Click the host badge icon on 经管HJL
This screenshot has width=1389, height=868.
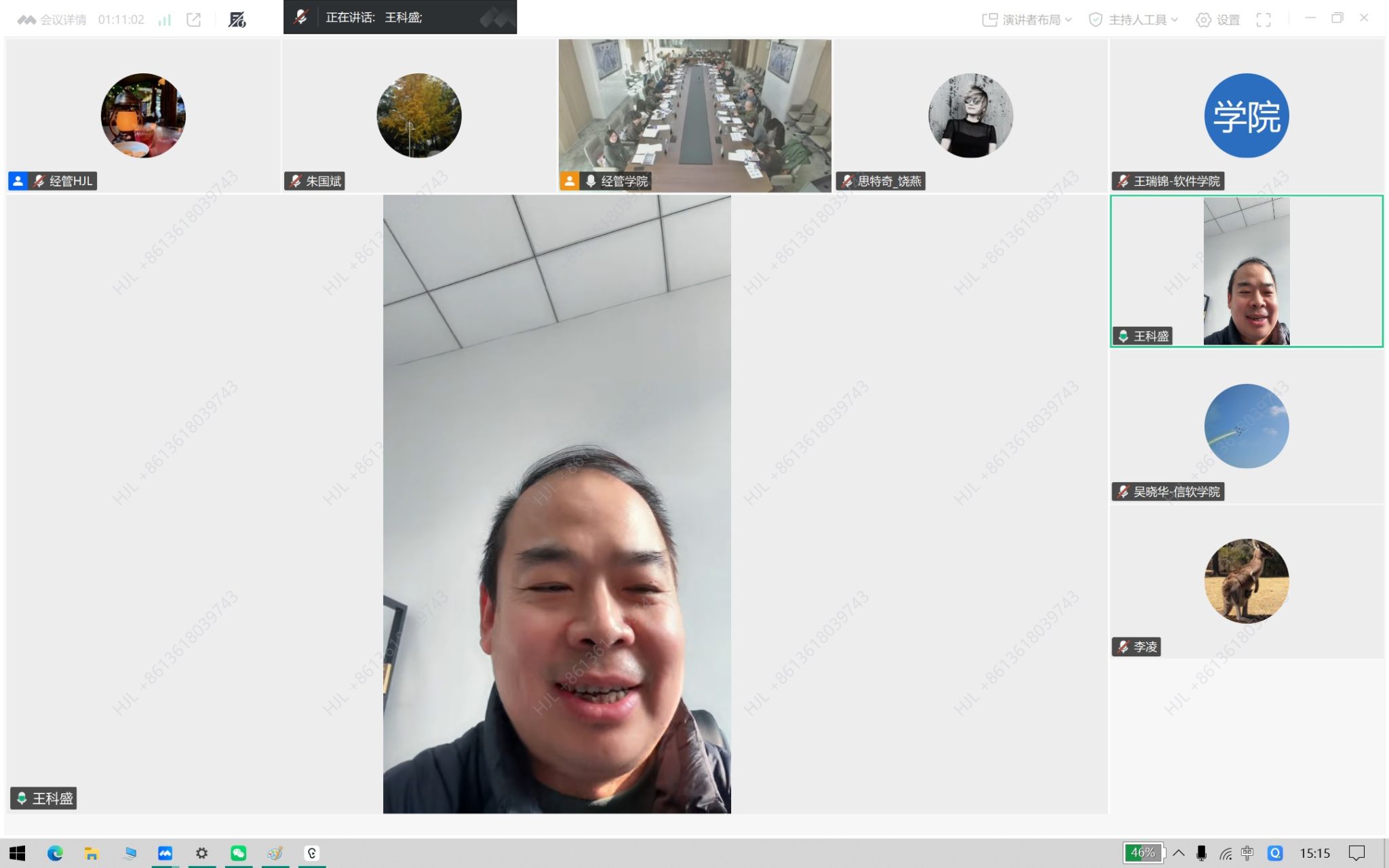tap(18, 181)
